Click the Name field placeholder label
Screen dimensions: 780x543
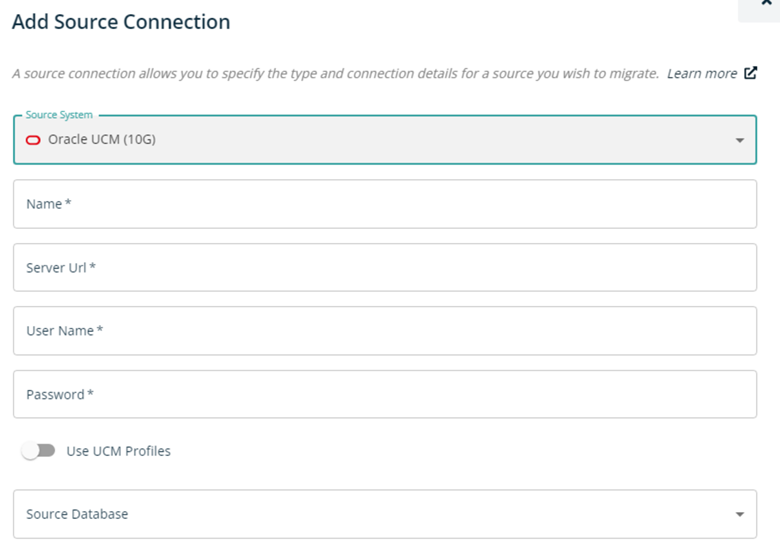coord(49,204)
